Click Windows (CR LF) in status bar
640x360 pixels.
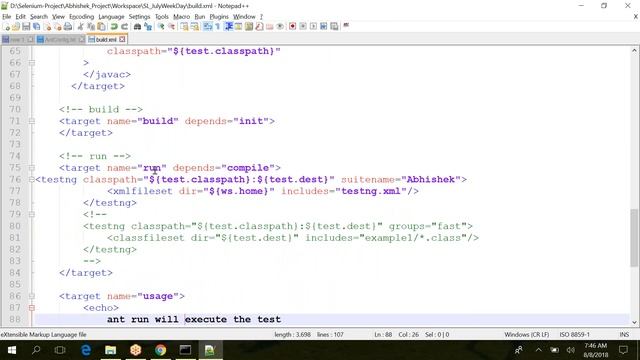tap(527, 334)
